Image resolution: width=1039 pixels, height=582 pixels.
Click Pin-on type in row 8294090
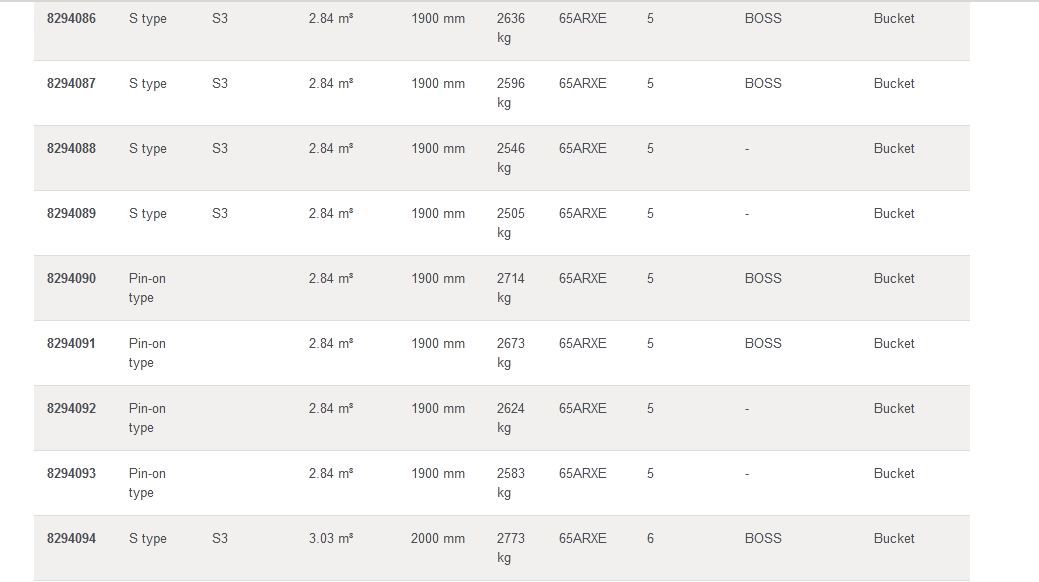tap(147, 288)
